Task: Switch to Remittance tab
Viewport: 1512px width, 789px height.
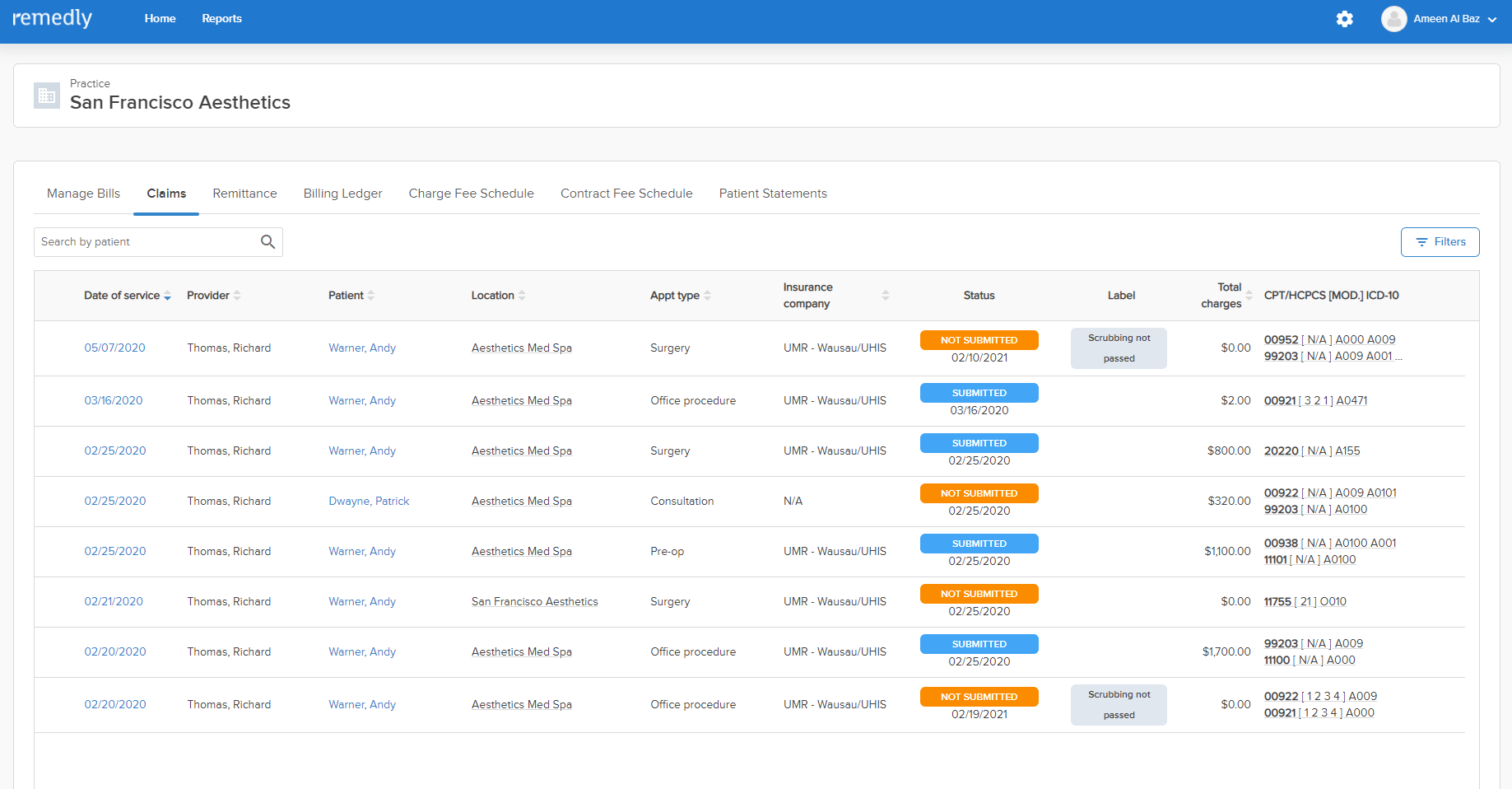Action: tap(244, 194)
